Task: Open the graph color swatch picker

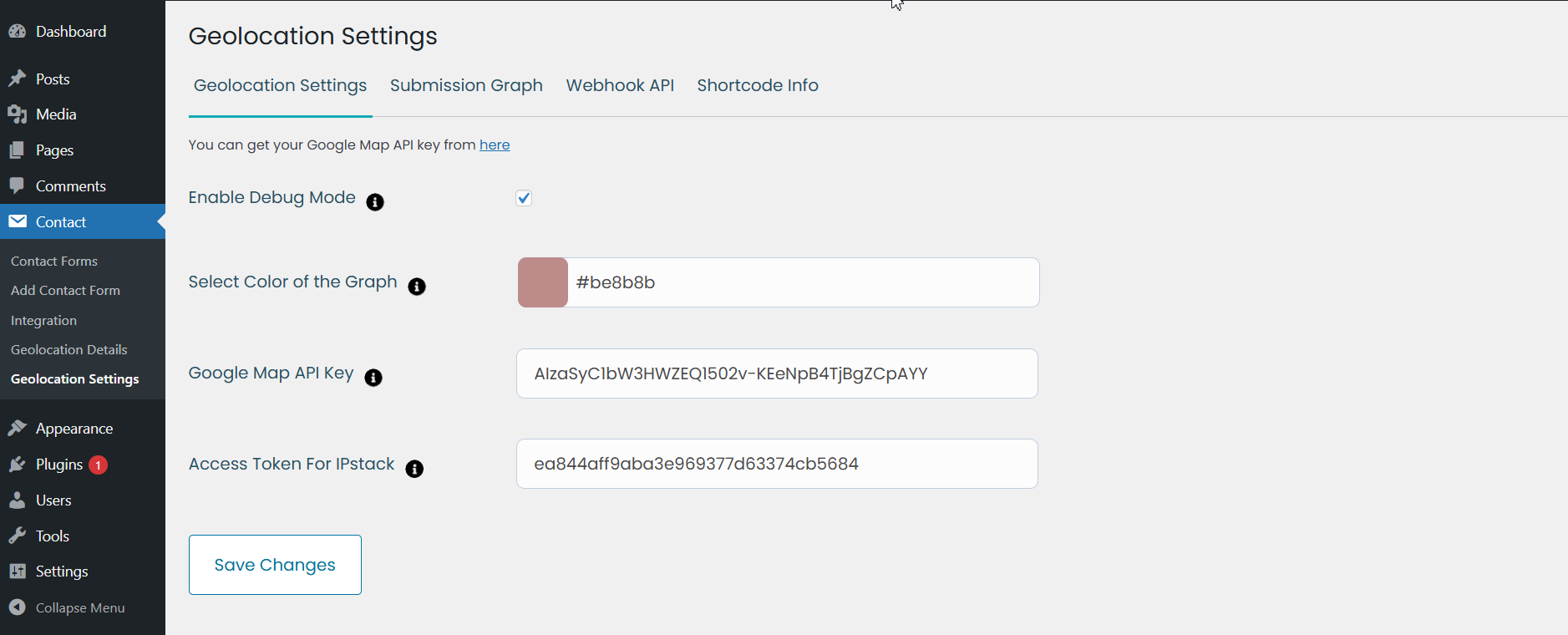Action: [x=543, y=282]
